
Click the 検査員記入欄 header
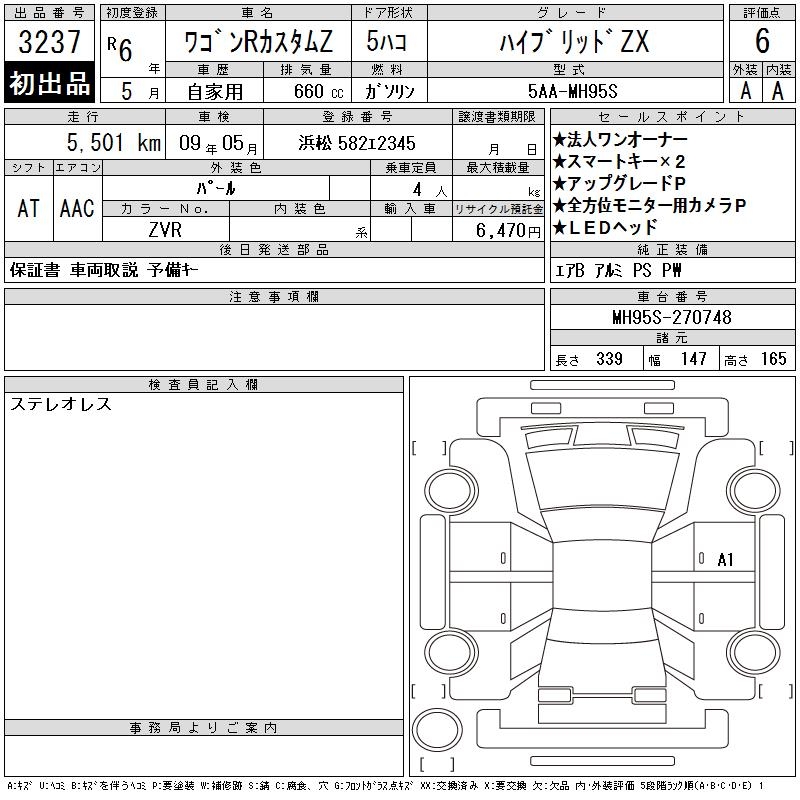point(204,384)
